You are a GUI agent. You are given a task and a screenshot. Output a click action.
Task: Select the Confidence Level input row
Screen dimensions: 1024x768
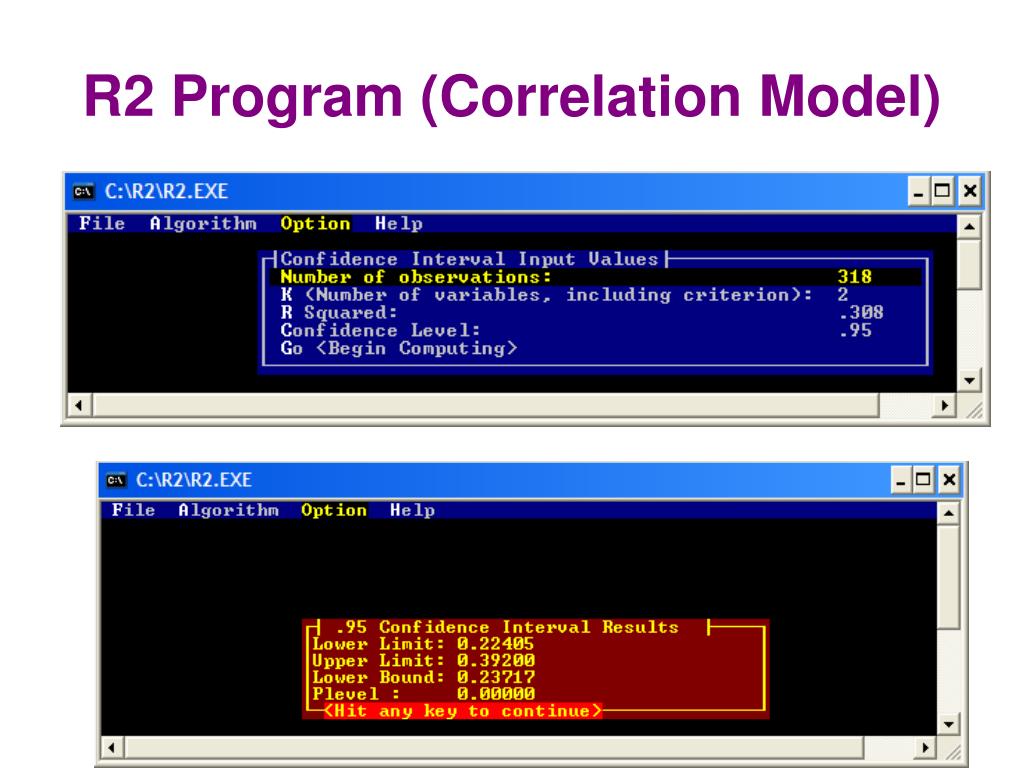pyautogui.click(x=596, y=330)
